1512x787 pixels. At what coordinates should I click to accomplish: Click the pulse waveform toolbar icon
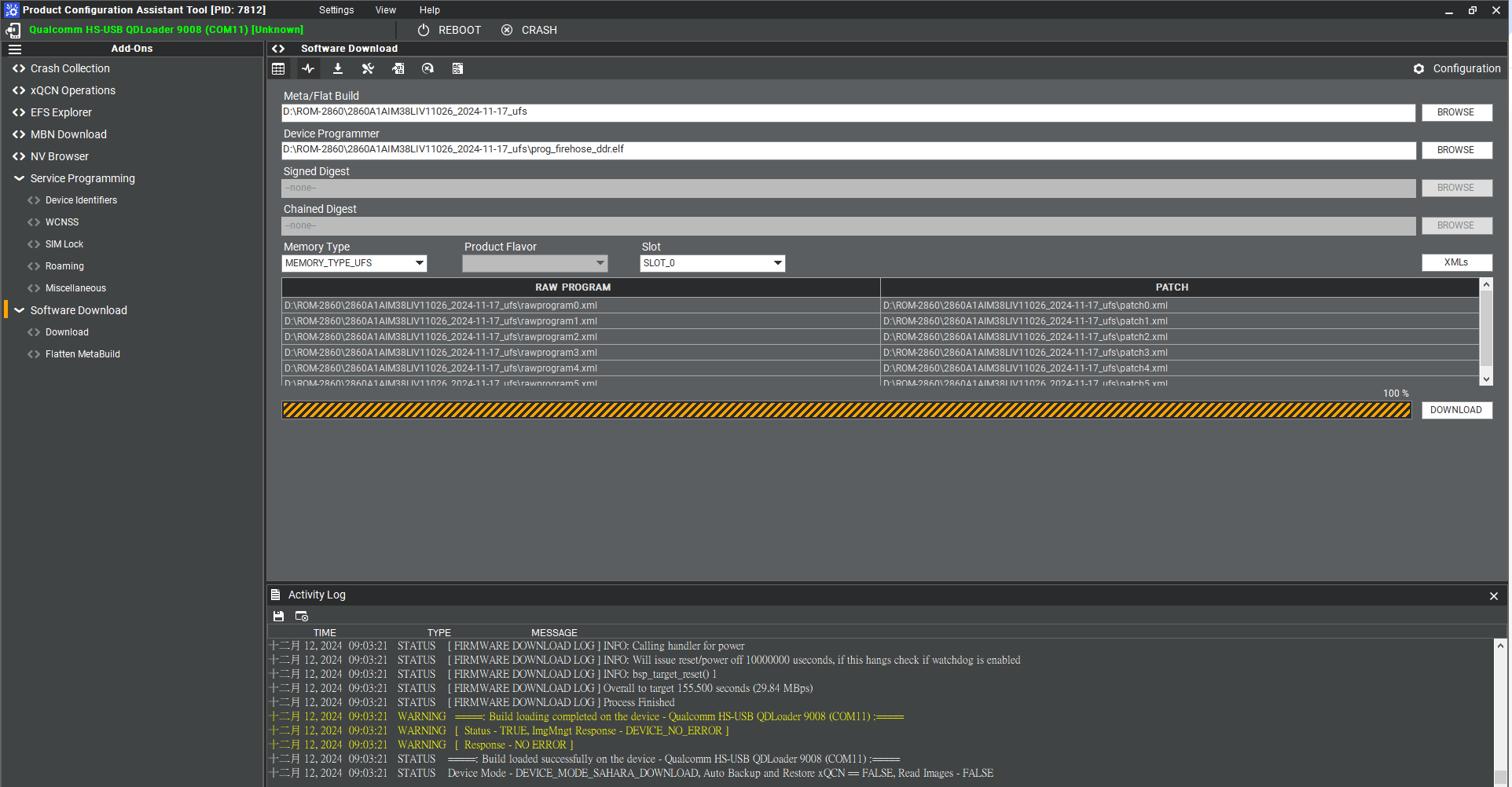click(x=308, y=69)
